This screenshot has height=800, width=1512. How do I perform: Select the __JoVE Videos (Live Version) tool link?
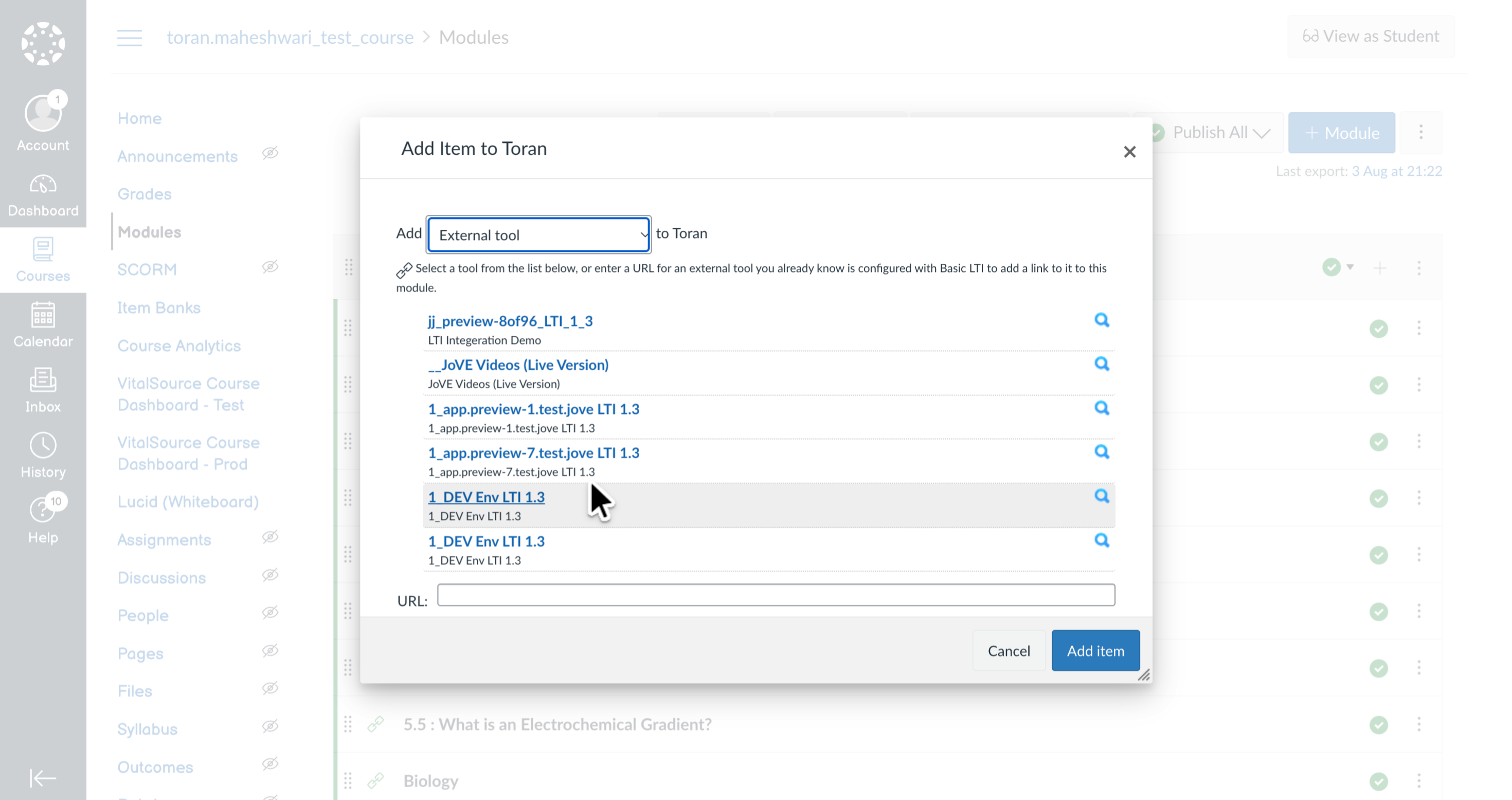coord(518,365)
